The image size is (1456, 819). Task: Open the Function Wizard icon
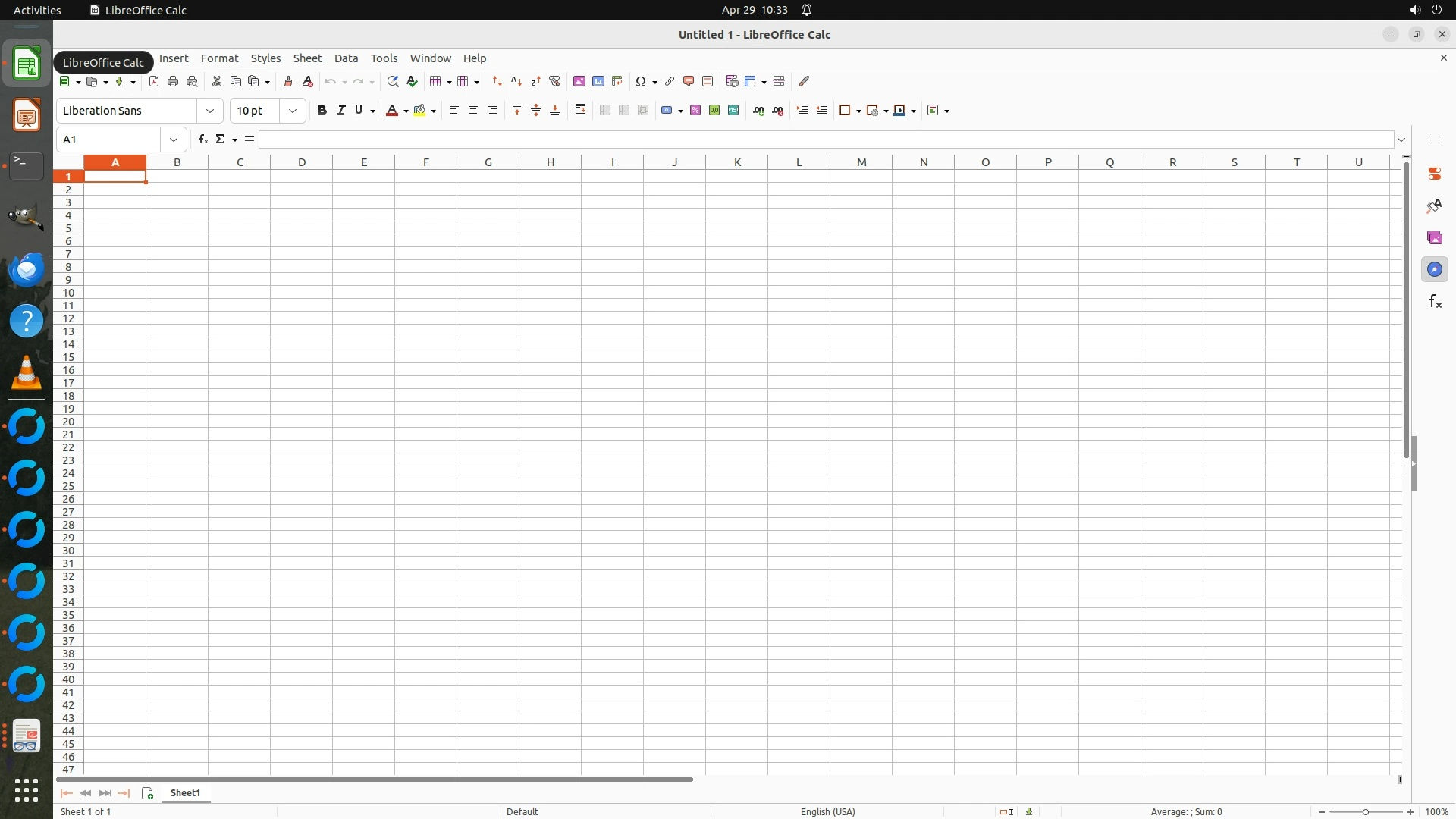(x=202, y=140)
